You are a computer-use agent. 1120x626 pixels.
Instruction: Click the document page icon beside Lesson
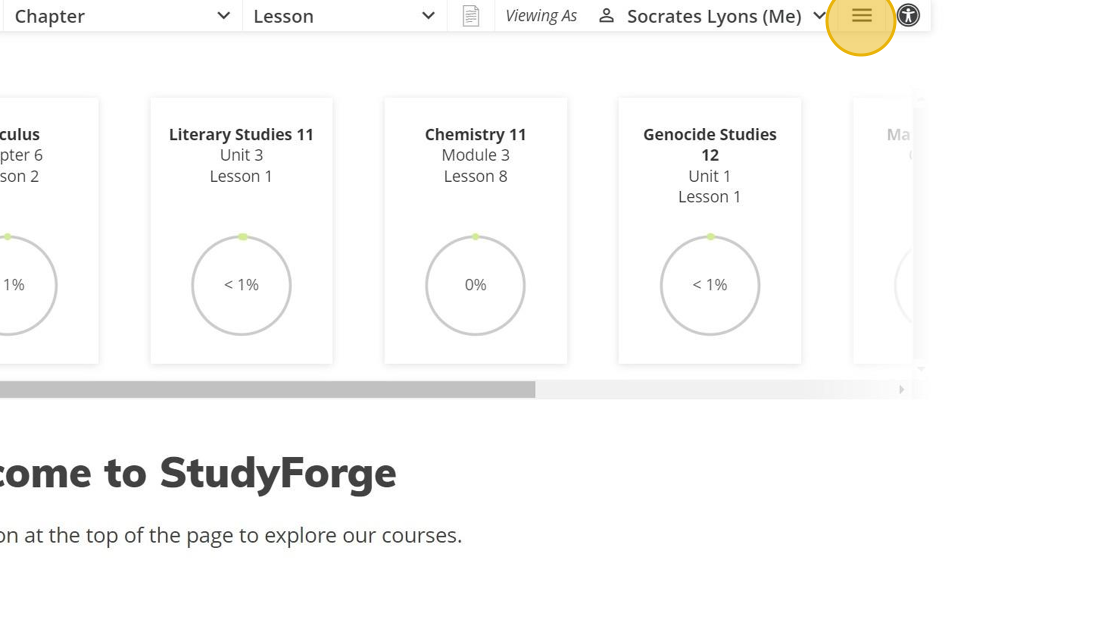tap(471, 16)
